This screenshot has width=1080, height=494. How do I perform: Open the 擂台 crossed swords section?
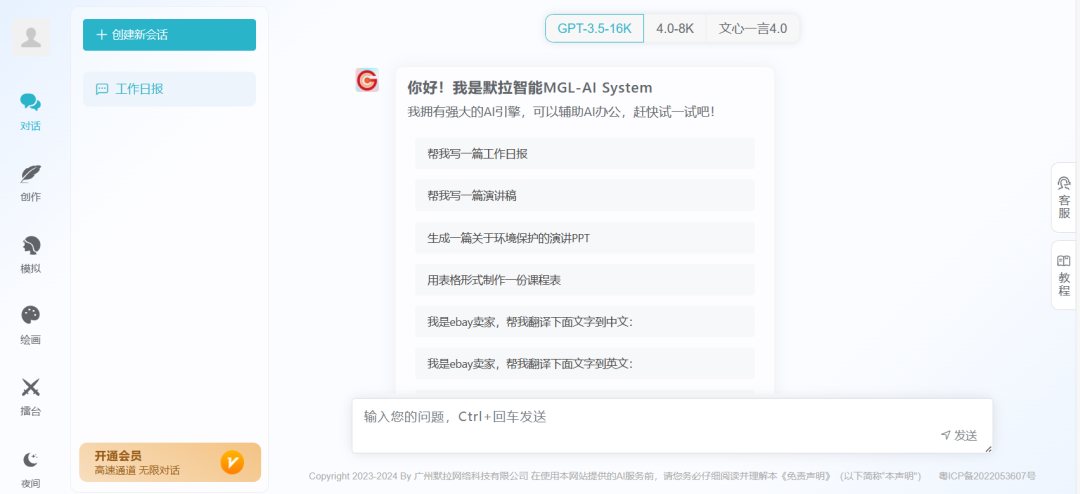click(x=30, y=398)
